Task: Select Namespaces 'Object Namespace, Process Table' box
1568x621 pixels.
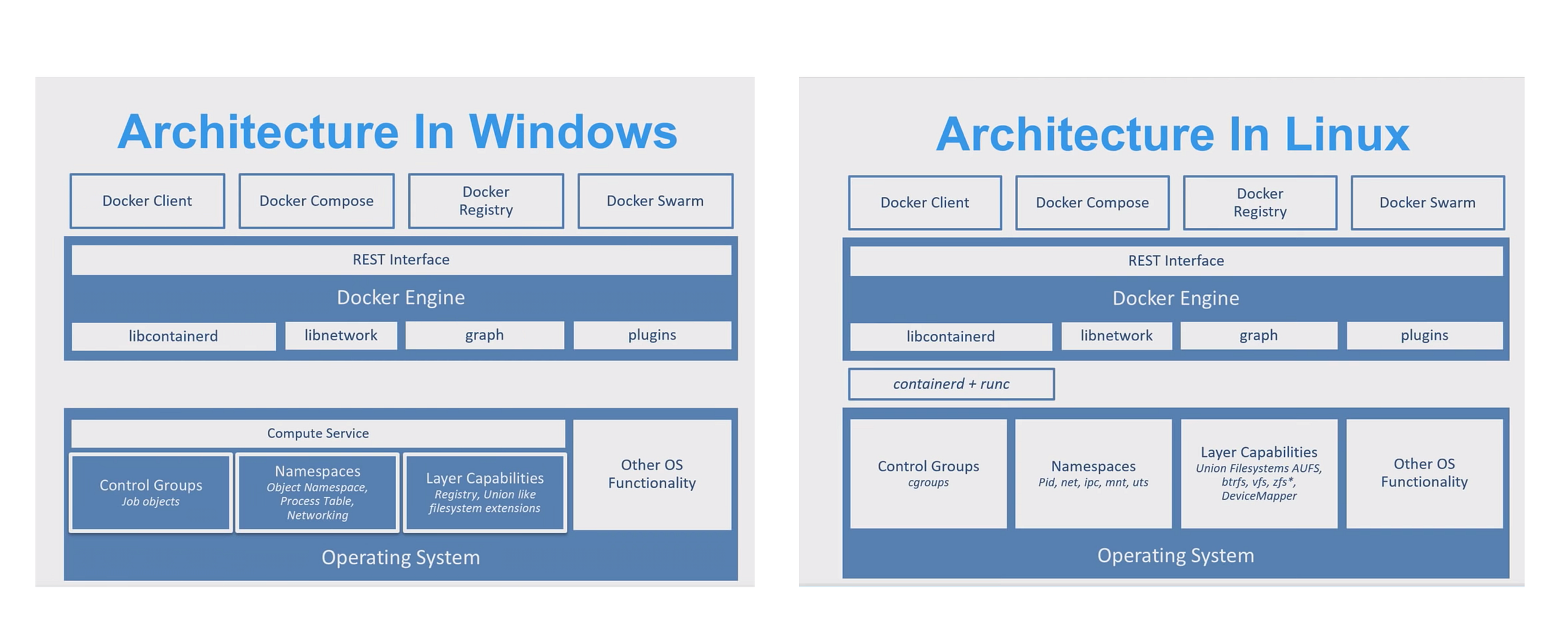Action: (317, 492)
